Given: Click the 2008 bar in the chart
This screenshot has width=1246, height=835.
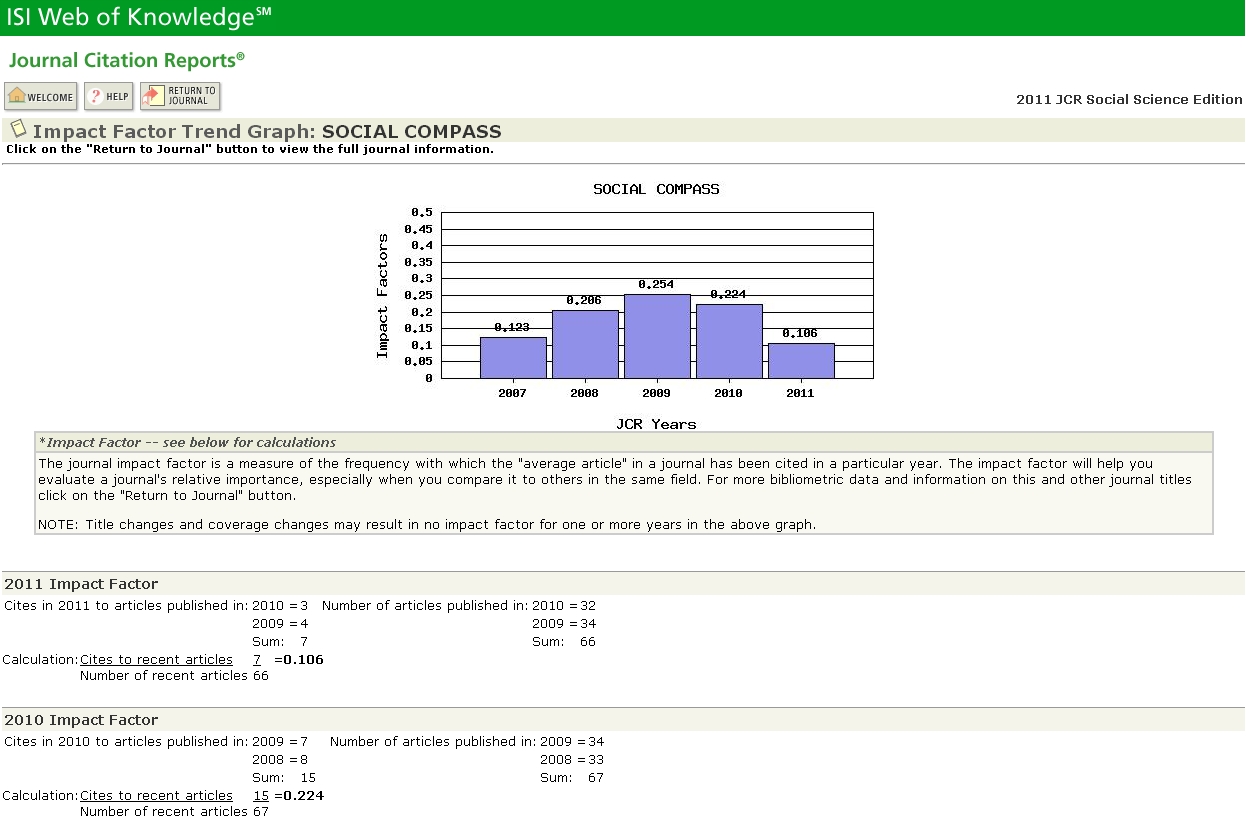Looking at the screenshot, I should click(x=585, y=344).
